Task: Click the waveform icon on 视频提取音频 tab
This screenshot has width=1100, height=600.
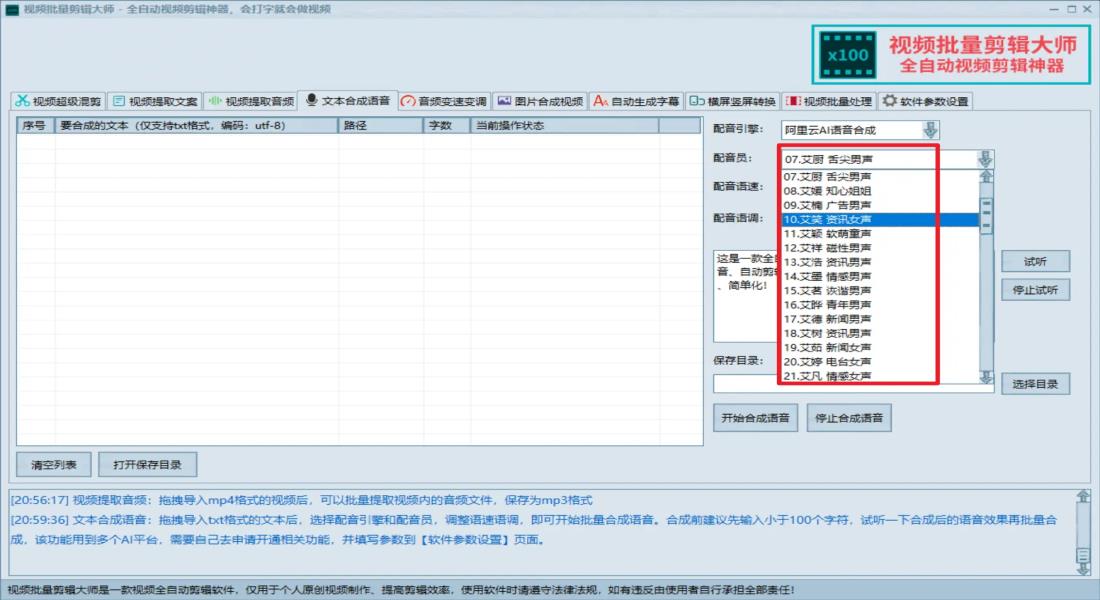Action: 215,101
